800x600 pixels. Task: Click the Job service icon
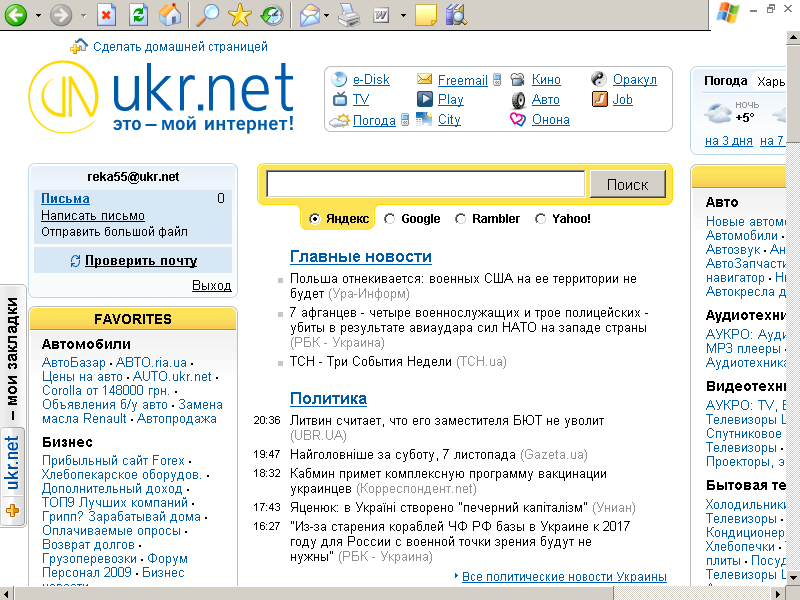(x=599, y=98)
